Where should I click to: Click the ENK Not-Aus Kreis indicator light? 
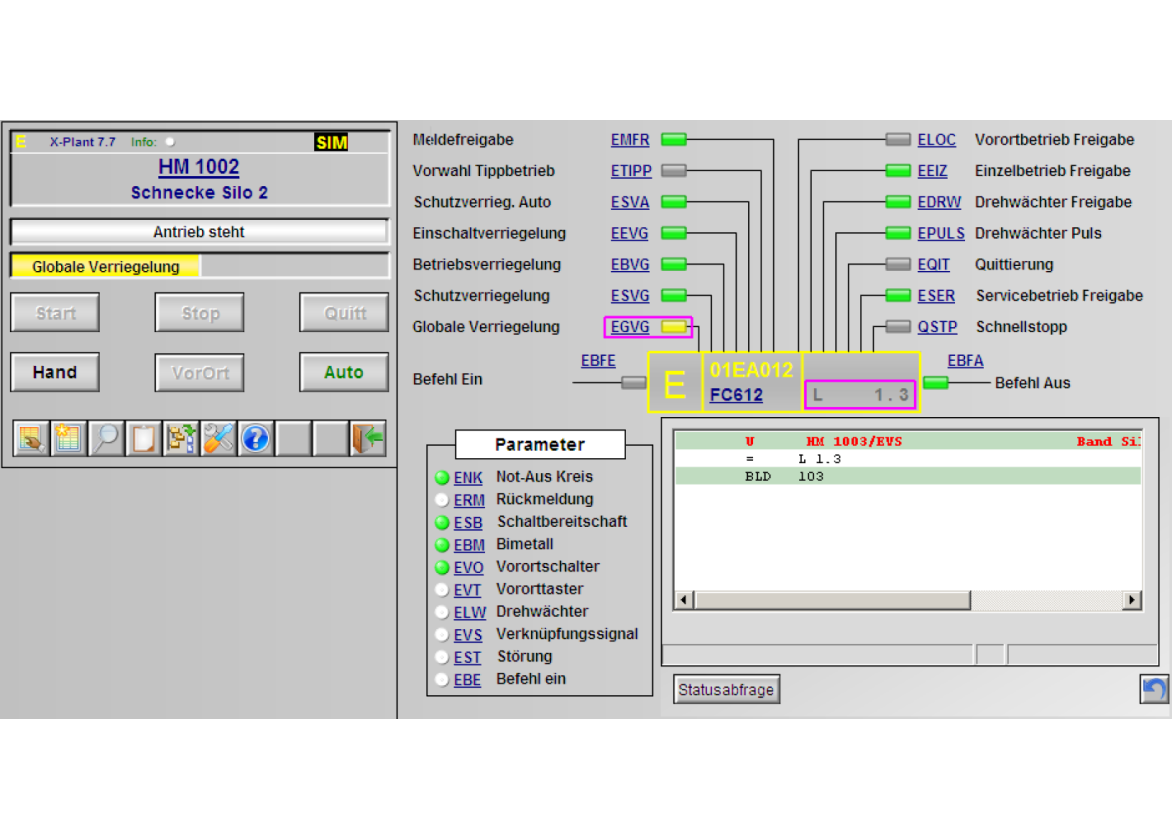pyautogui.click(x=442, y=478)
